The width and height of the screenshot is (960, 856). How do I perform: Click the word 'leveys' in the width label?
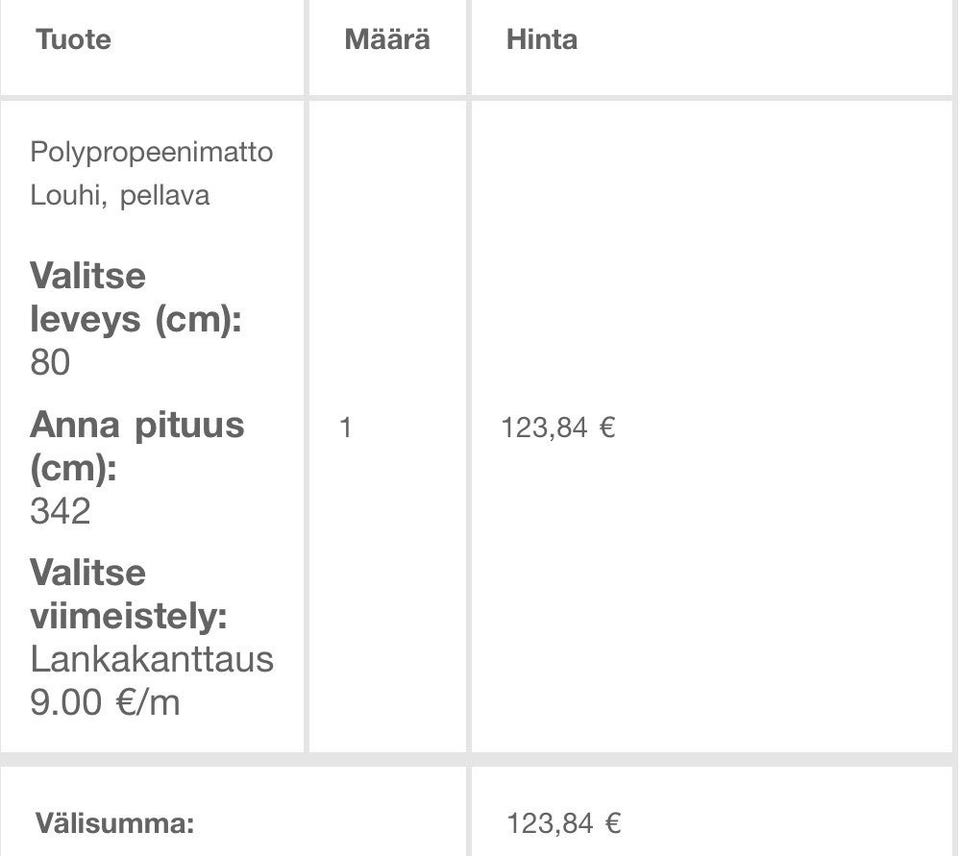(x=86, y=320)
